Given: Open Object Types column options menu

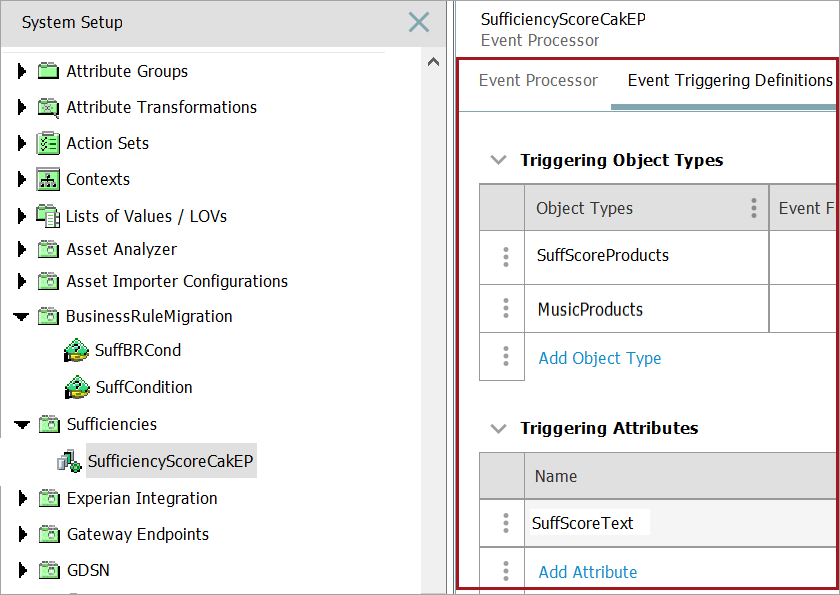Looking at the screenshot, I should [x=754, y=208].
